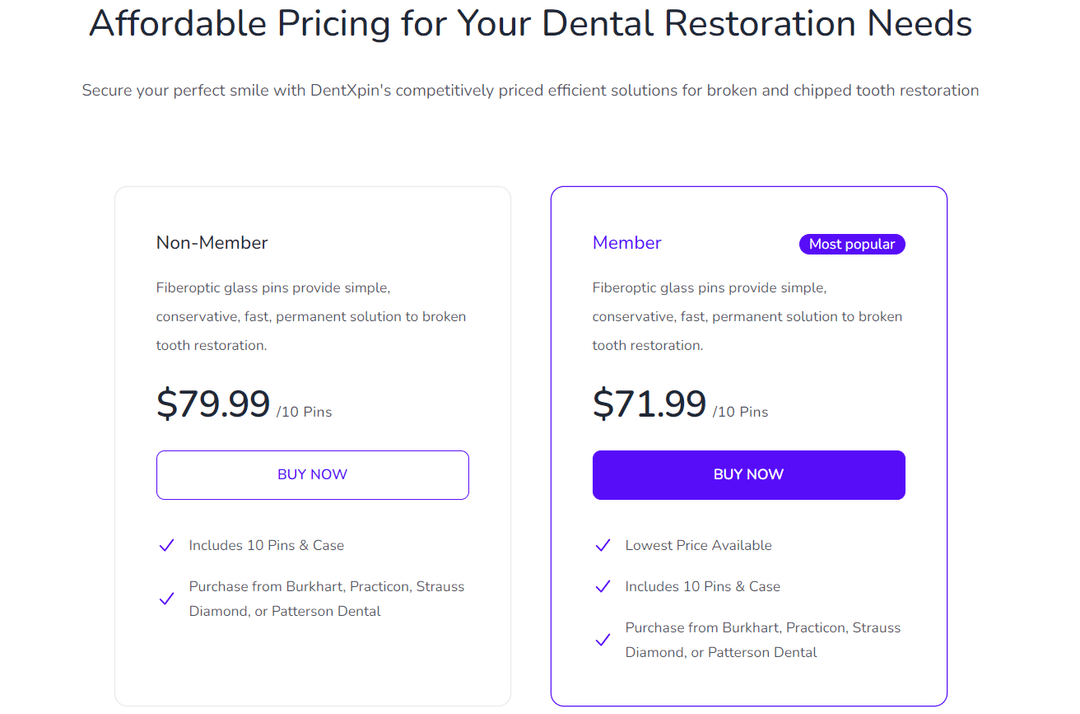Click the Most popular badge
Viewport: 1080px width, 714px height.
click(x=851, y=244)
